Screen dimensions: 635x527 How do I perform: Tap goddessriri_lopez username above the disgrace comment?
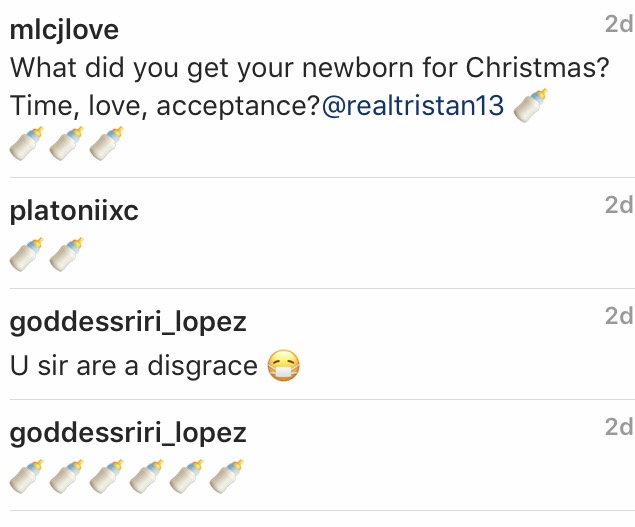click(127, 323)
